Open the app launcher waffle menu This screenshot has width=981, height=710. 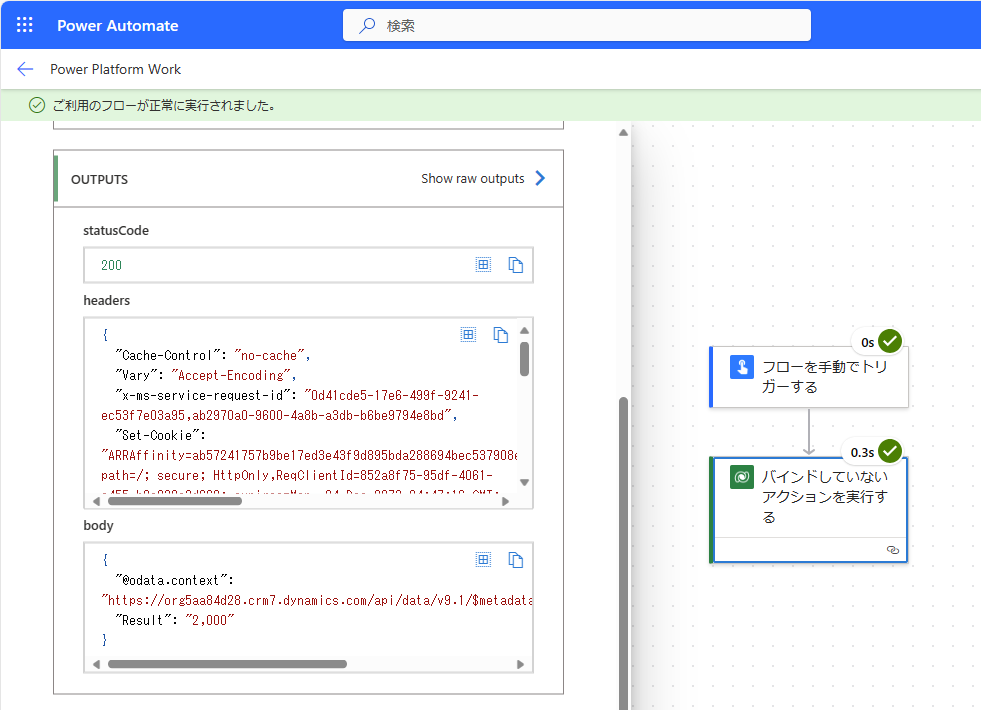(24, 25)
